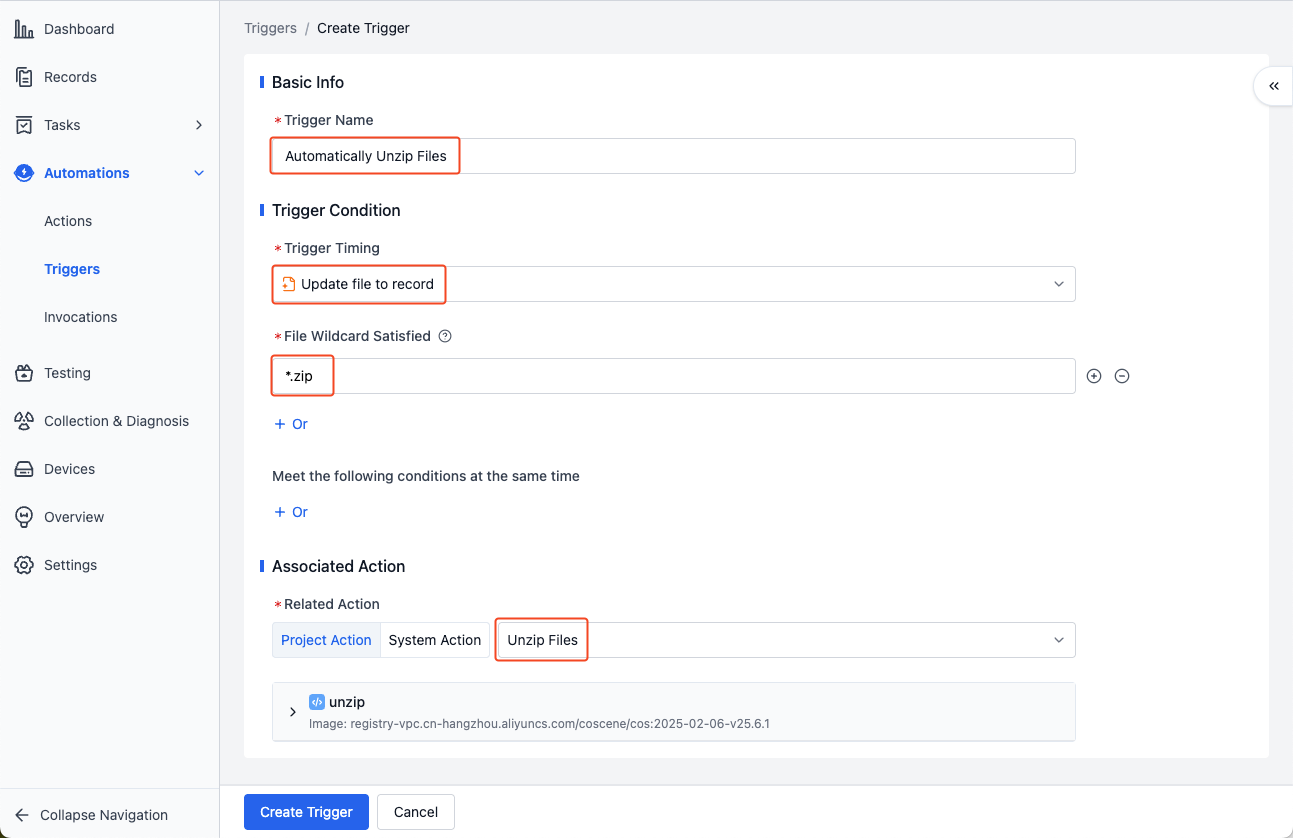
Task: Click the double-chevron panel collapse icon
Action: click(1274, 86)
